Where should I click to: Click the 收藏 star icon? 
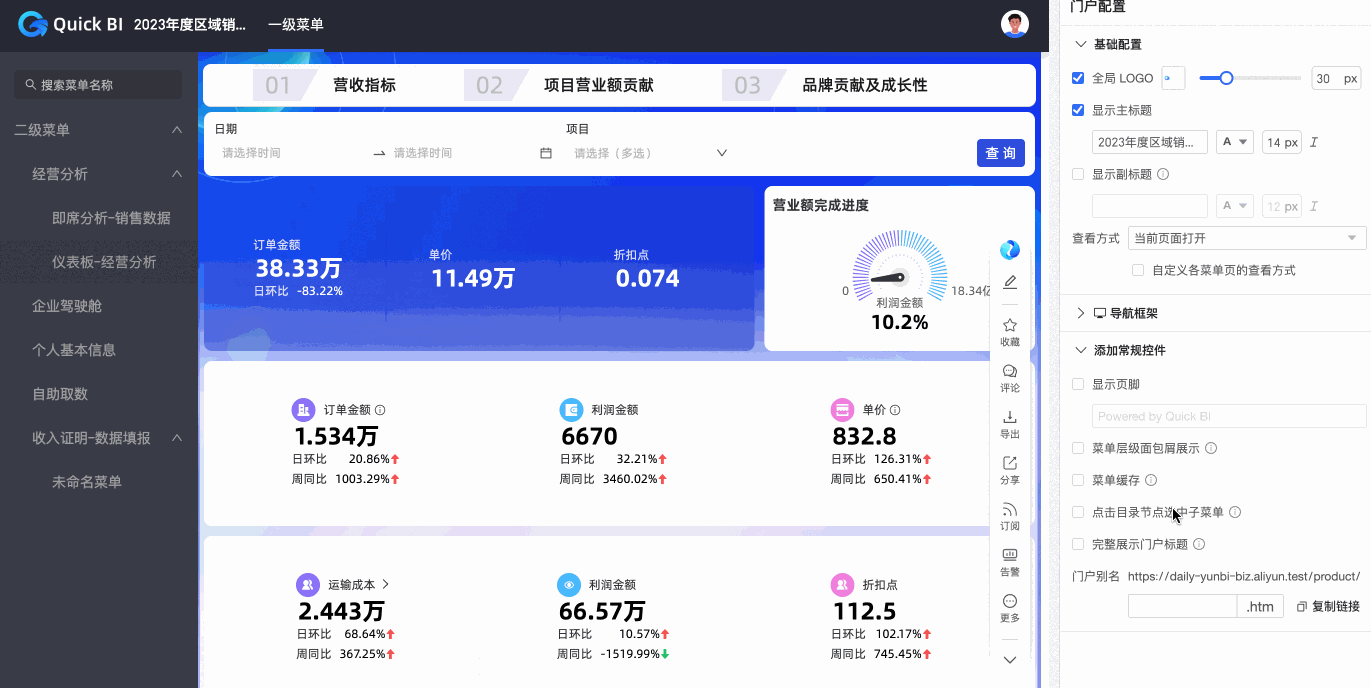tap(1010, 325)
